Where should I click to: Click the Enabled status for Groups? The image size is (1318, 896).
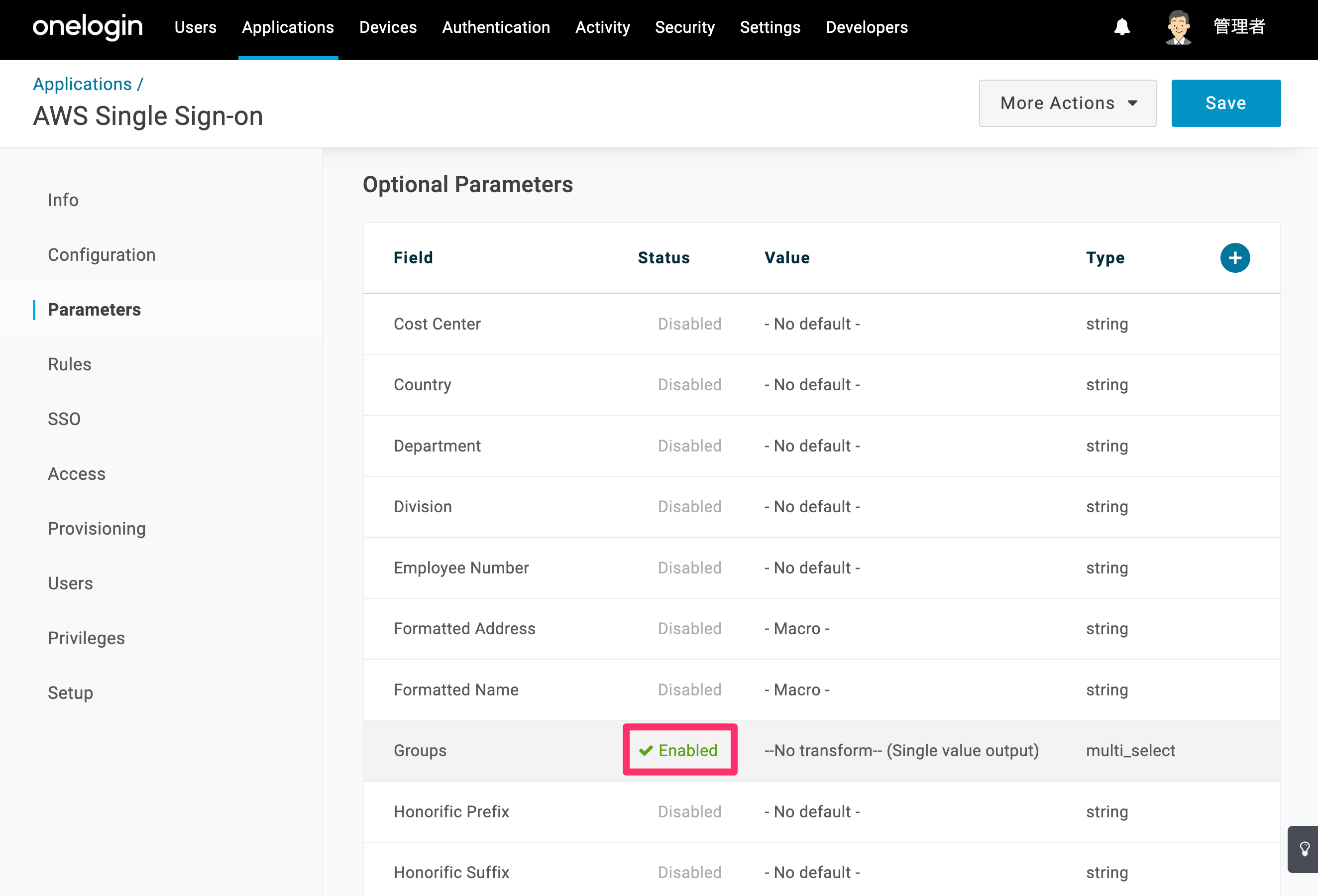point(679,751)
